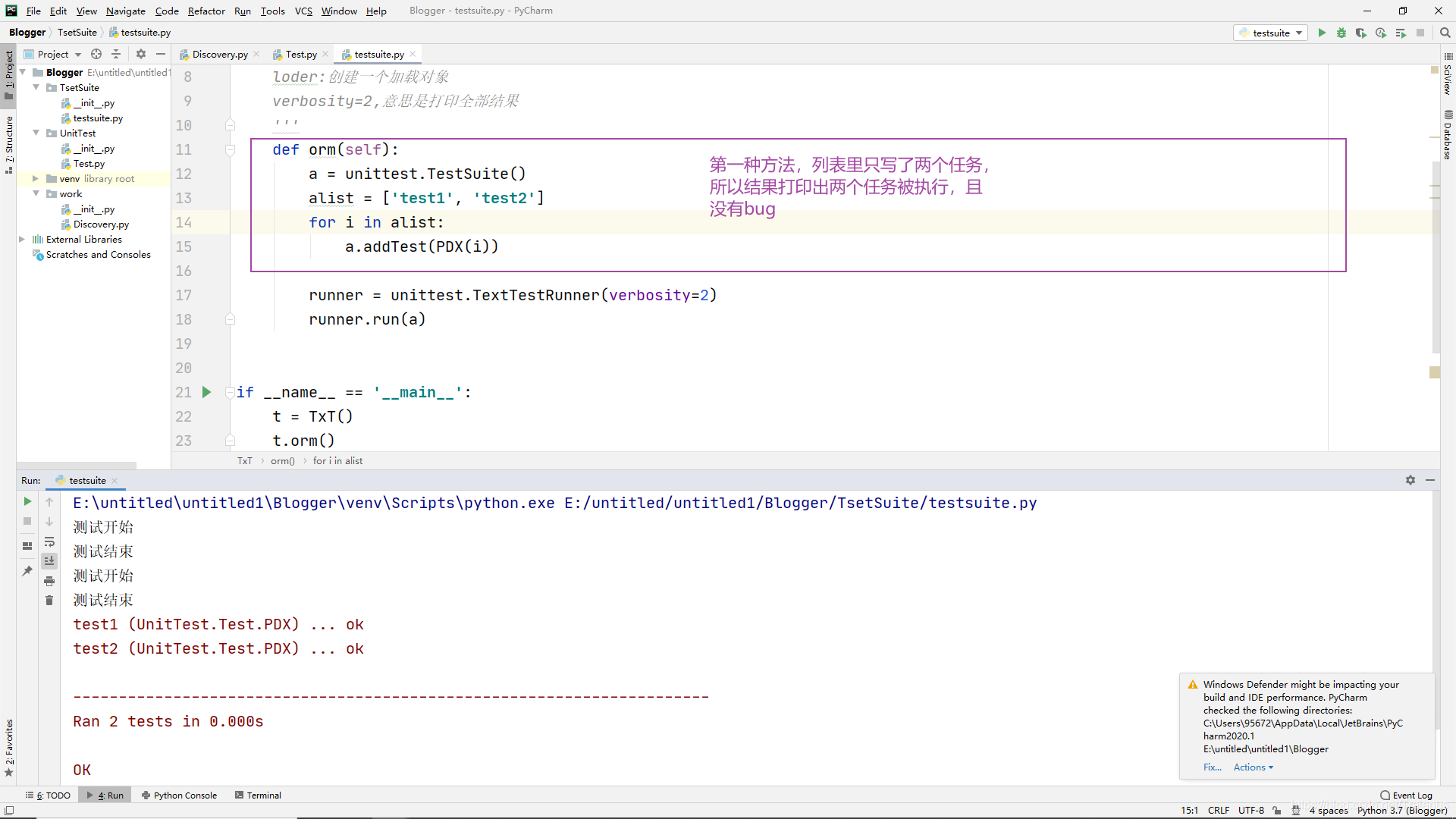Open the Tools menu

coord(272,11)
